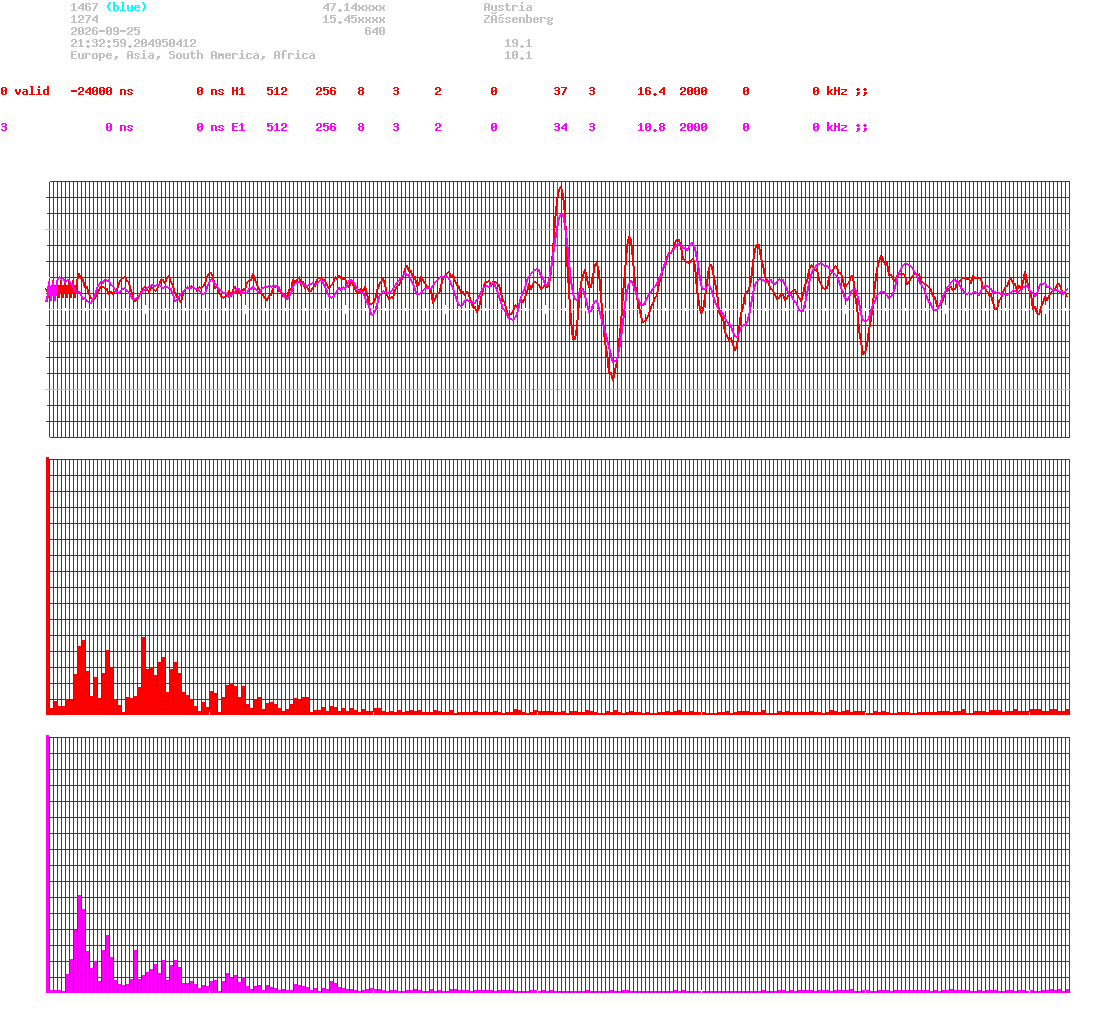Click "2000" in the red H1 row
This screenshot has width=1095, height=1015.
pos(693,91)
